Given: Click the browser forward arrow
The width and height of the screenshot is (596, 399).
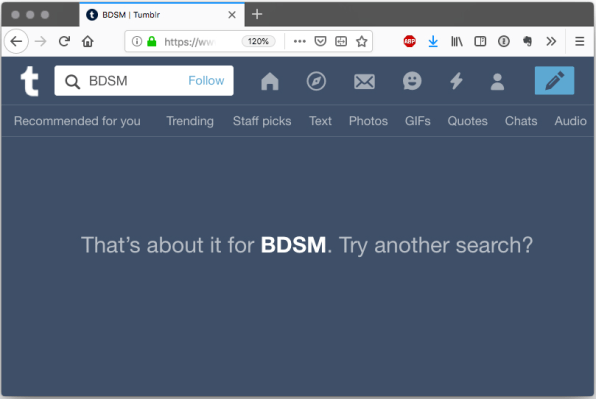Looking at the screenshot, I should (40, 41).
